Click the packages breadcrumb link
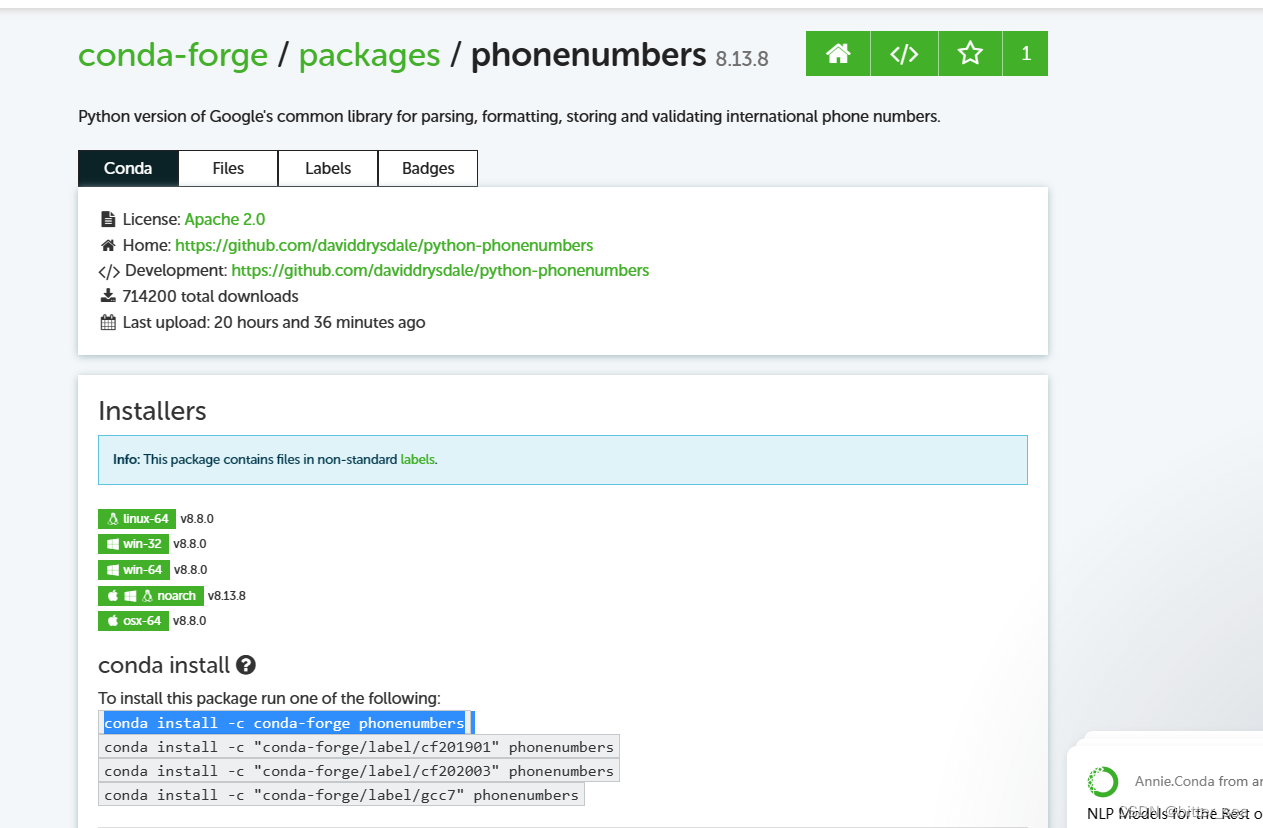 (x=369, y=55)
